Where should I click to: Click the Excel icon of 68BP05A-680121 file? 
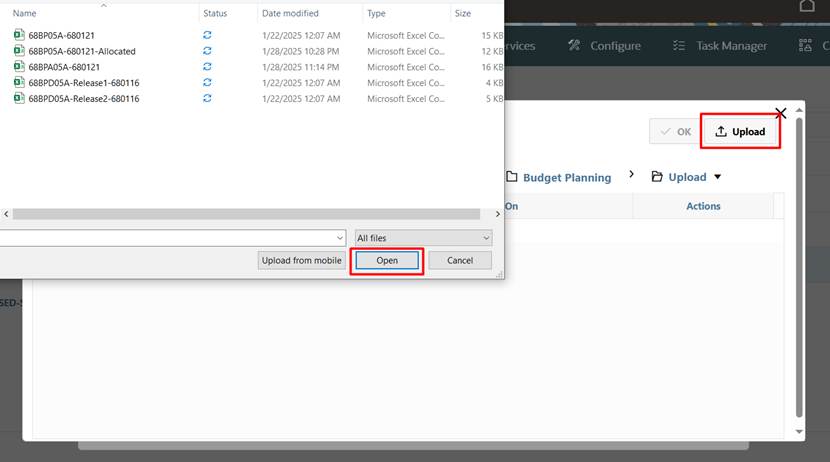tap(19, 35)
